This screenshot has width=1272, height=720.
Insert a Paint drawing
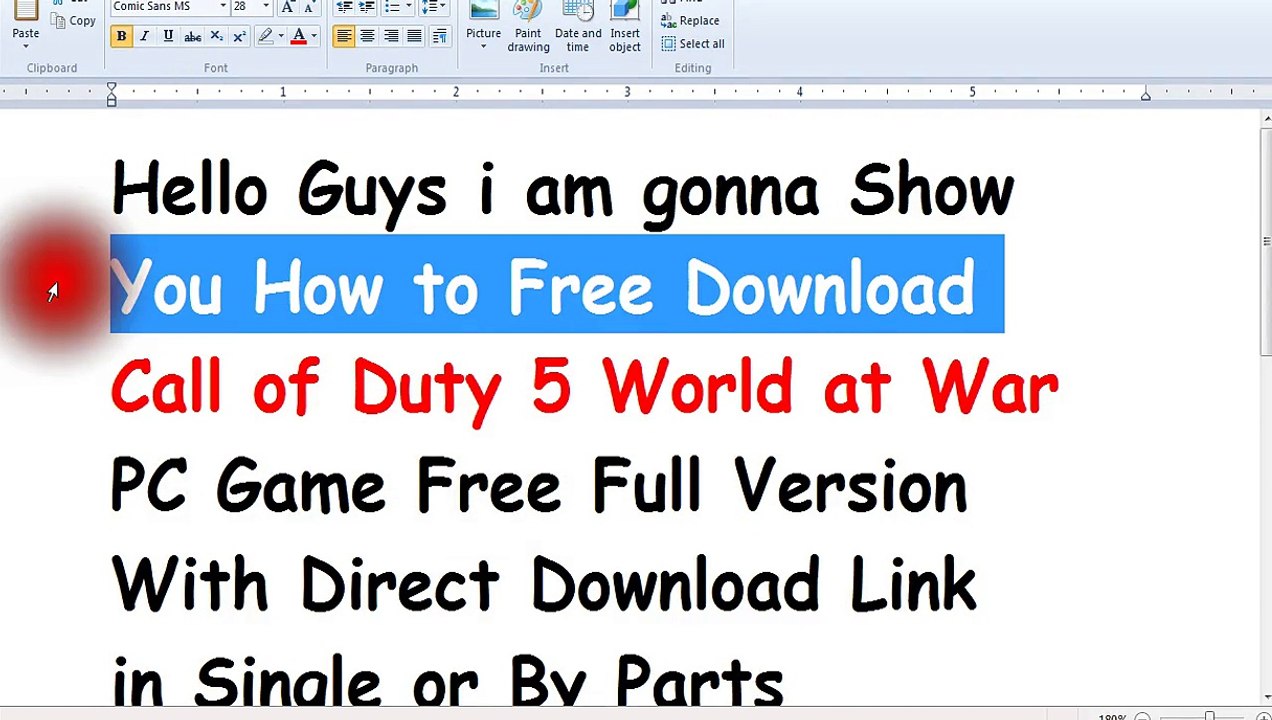pos(528,26)
